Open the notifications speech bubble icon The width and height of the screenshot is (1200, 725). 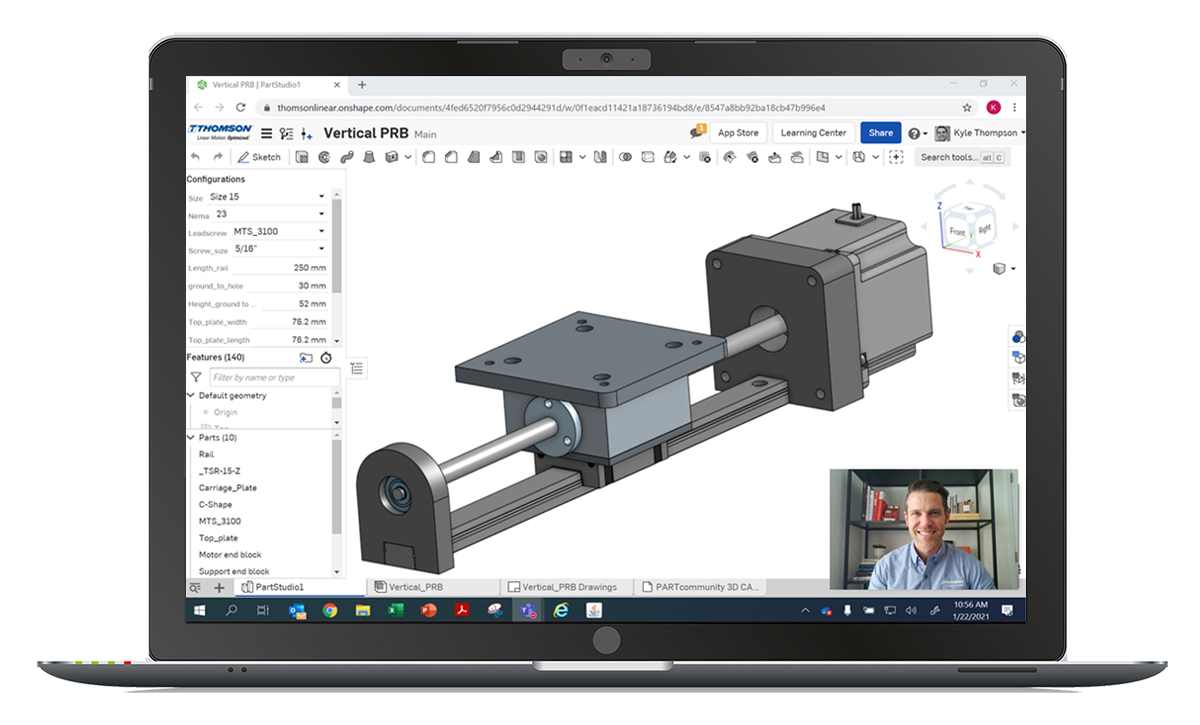coord(697,132)
